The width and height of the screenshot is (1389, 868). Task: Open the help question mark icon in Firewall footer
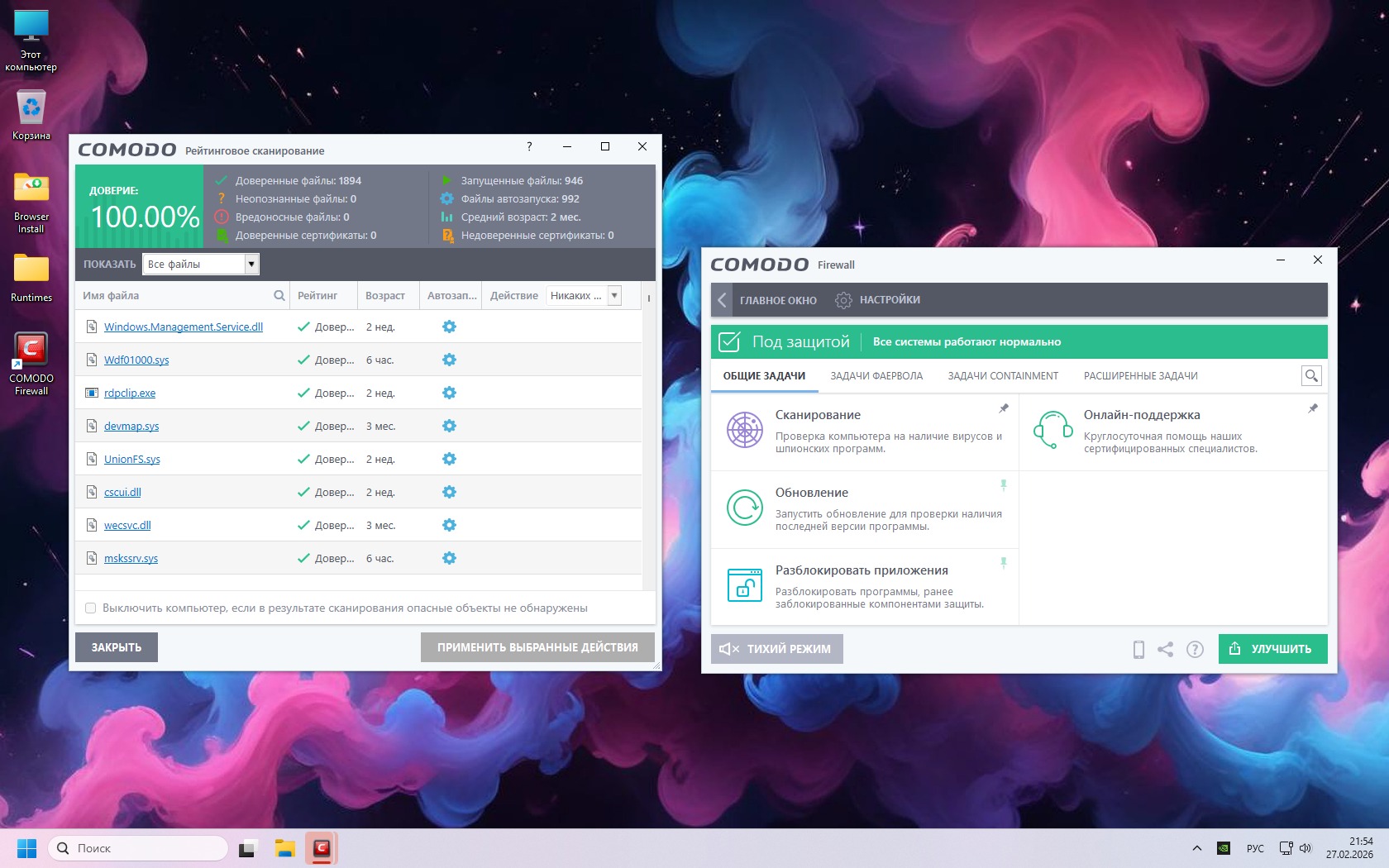click(x=1195, y=650)
